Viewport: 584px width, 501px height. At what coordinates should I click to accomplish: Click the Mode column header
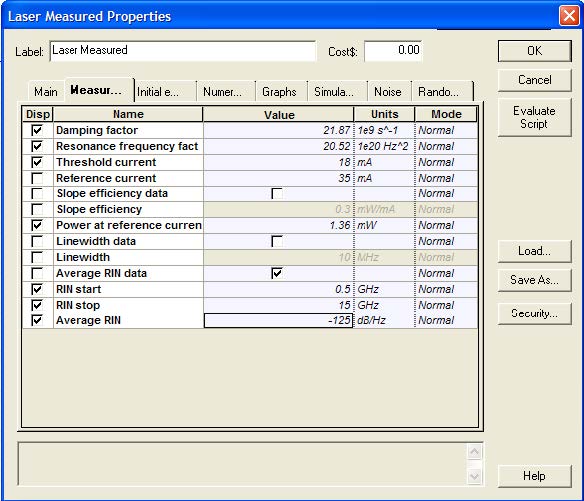click(446, 114)
